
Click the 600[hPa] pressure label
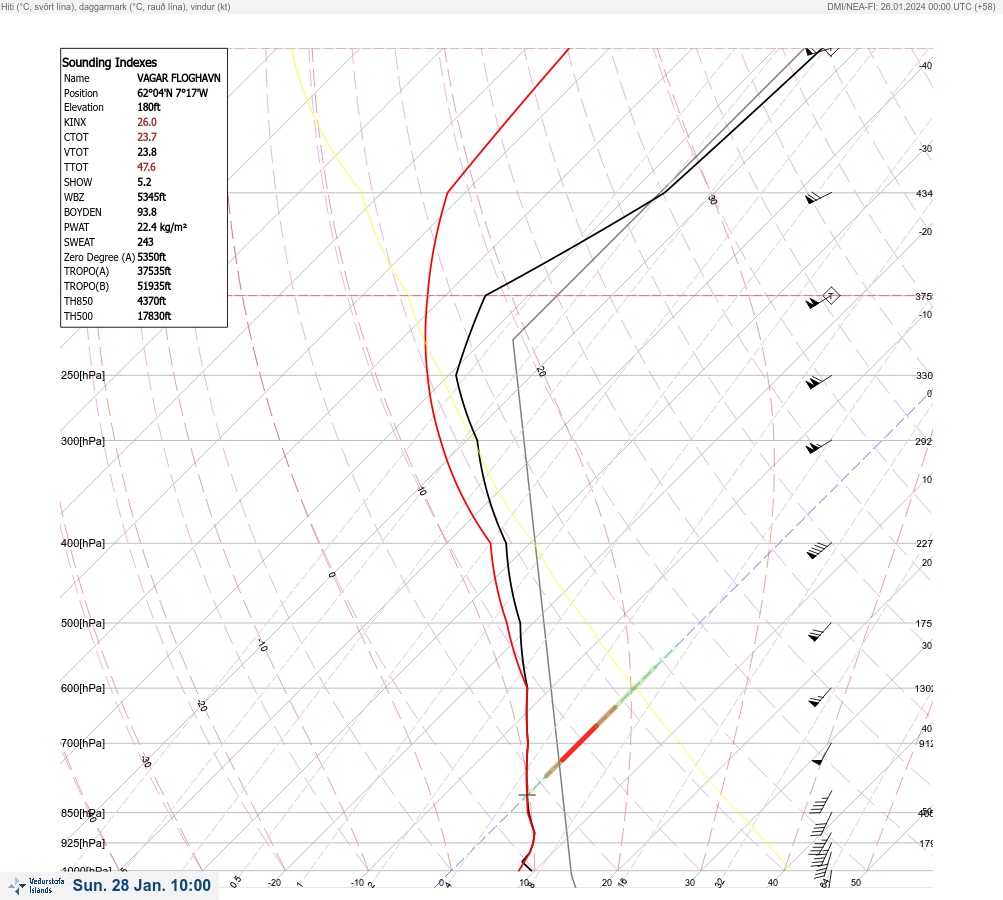83,688
